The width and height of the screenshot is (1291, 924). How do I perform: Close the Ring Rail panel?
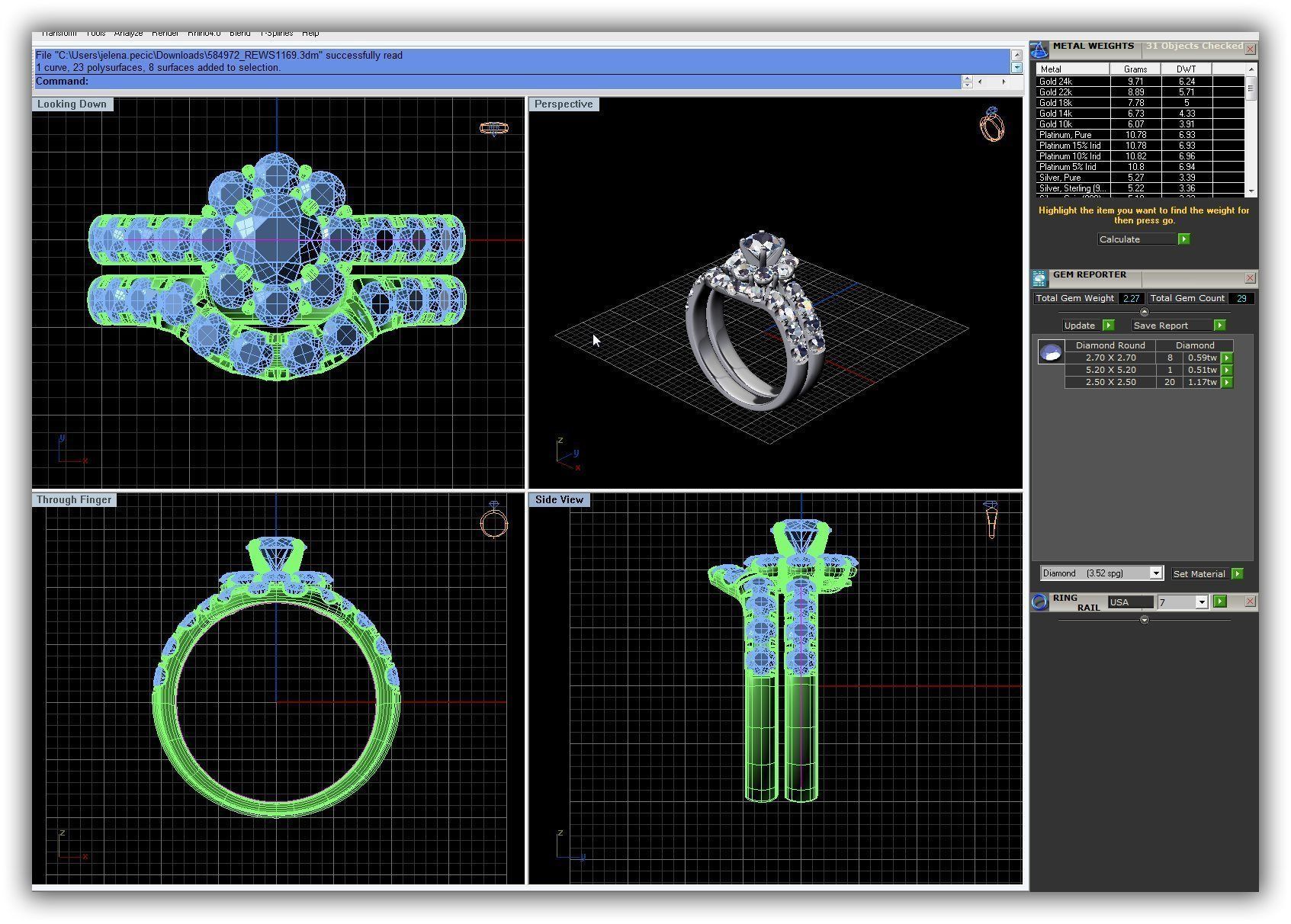[x=1250, y=602]
